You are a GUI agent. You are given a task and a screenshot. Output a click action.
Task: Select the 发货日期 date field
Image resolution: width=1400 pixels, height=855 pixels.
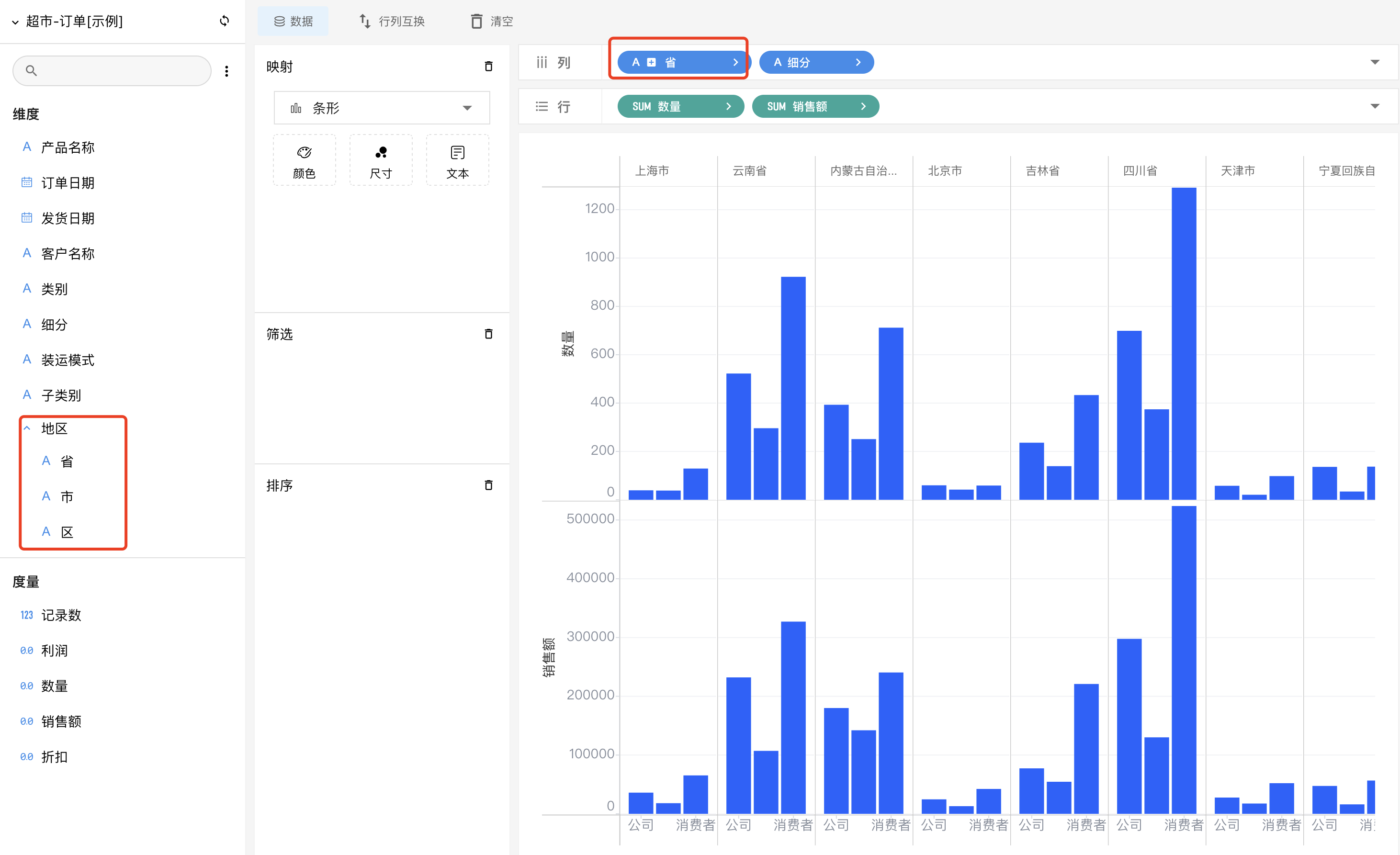point(68,218)
